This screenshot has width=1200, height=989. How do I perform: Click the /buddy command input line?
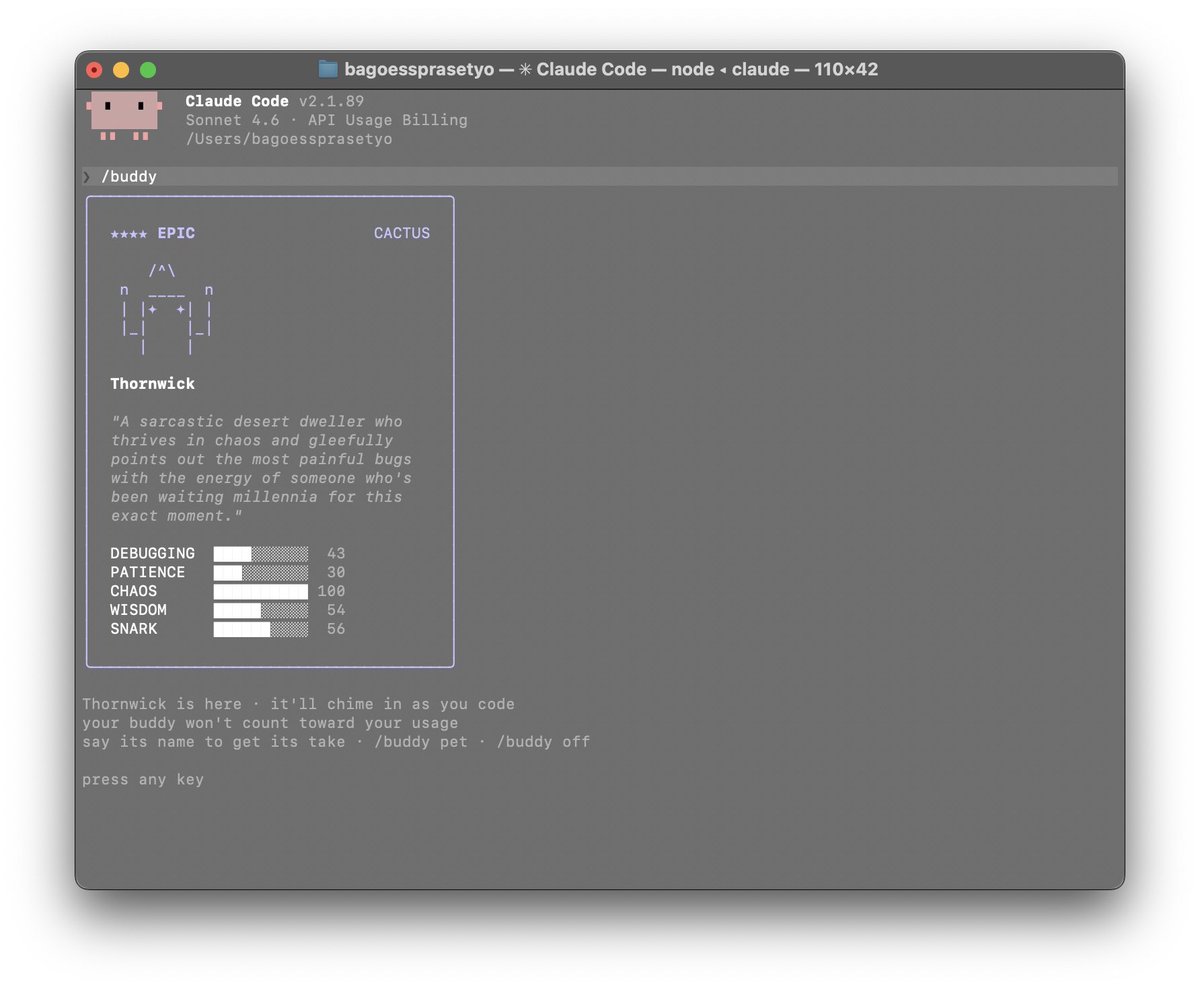tap(600, 176)
